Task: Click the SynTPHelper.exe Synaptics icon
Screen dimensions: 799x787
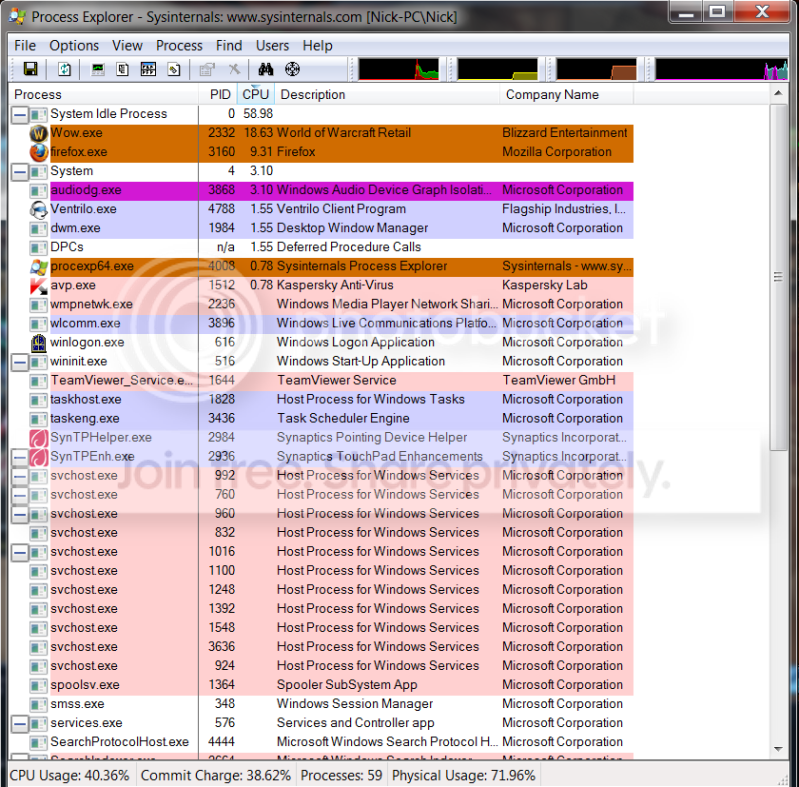Action: (x=39, y=438)
